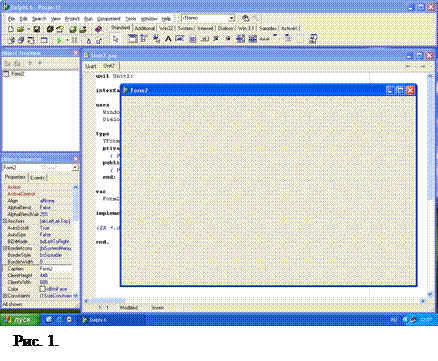
Task: Click the Step Over debug icon
Action: (x=99, y=40)
